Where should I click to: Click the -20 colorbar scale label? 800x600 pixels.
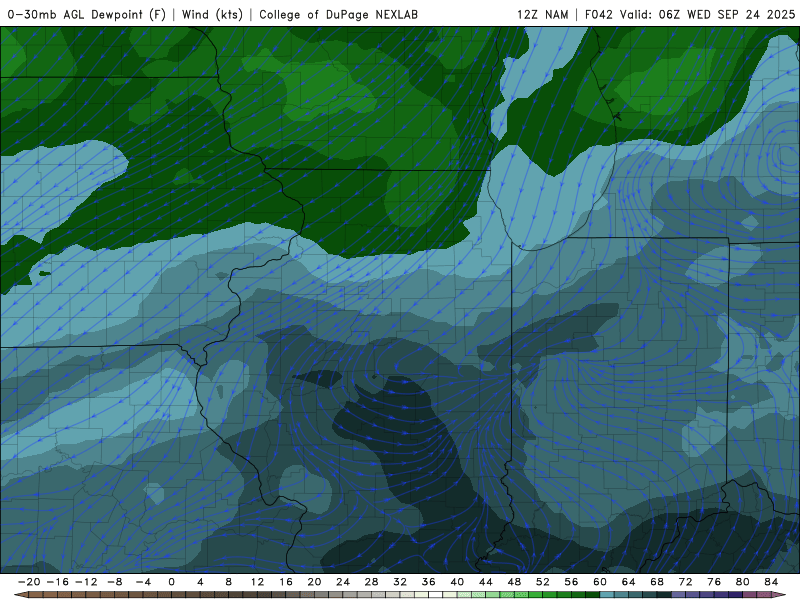pyautogui.click(x=29, y=582)
